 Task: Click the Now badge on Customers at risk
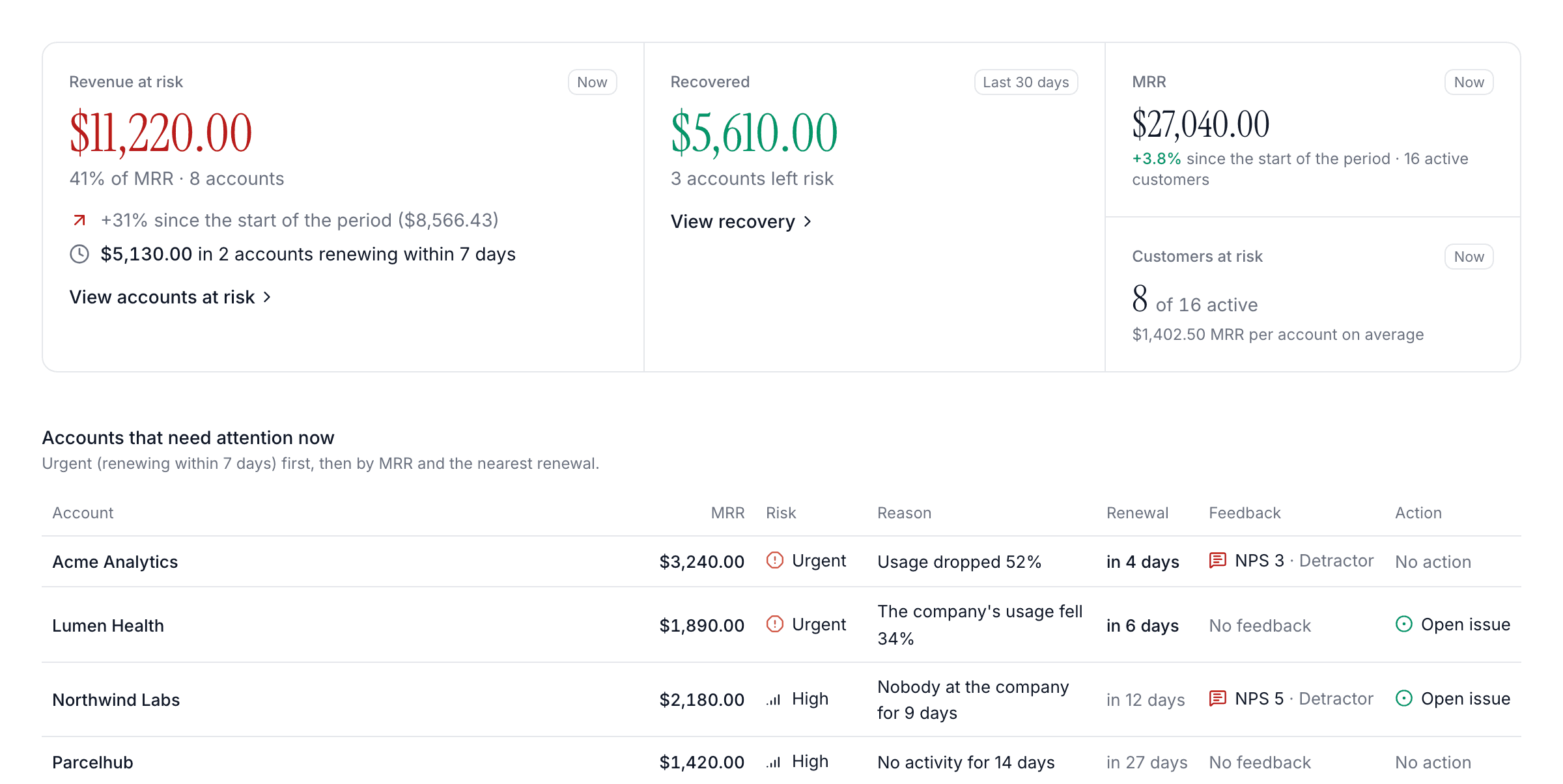[x=1469, y=257]
